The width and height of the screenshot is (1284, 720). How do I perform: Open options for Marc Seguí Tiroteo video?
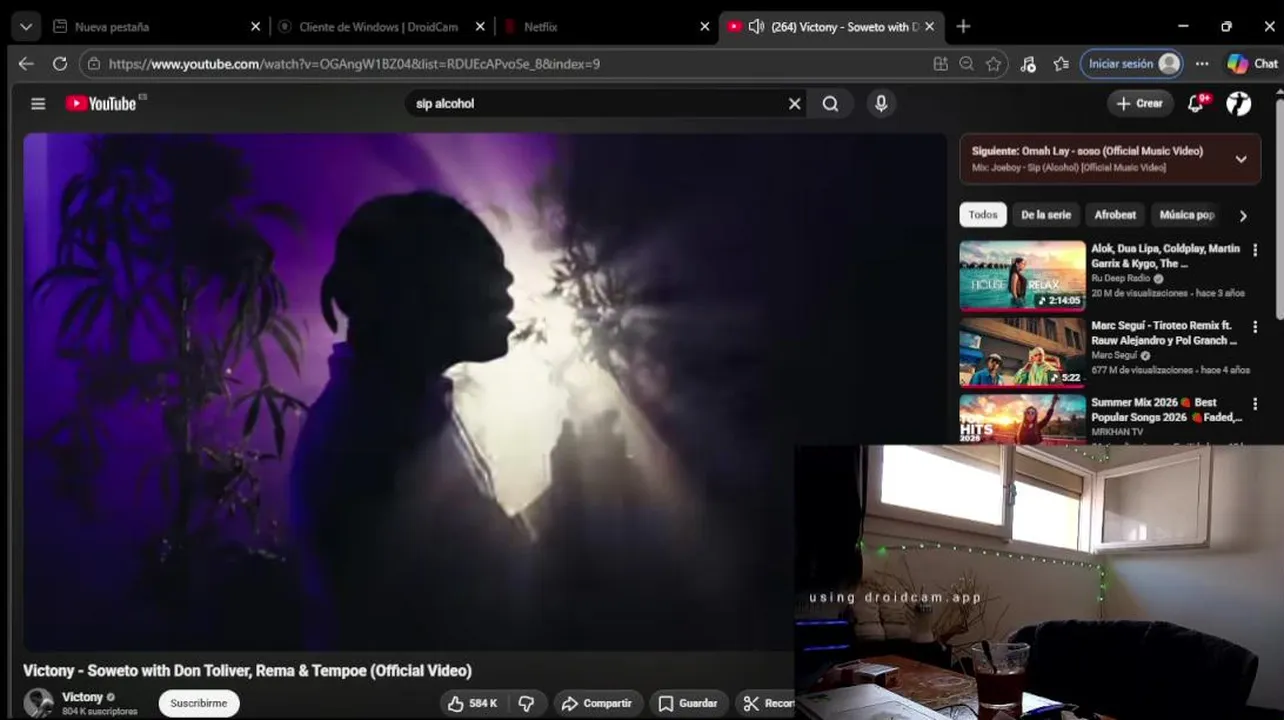click(x=1255, y=327)
